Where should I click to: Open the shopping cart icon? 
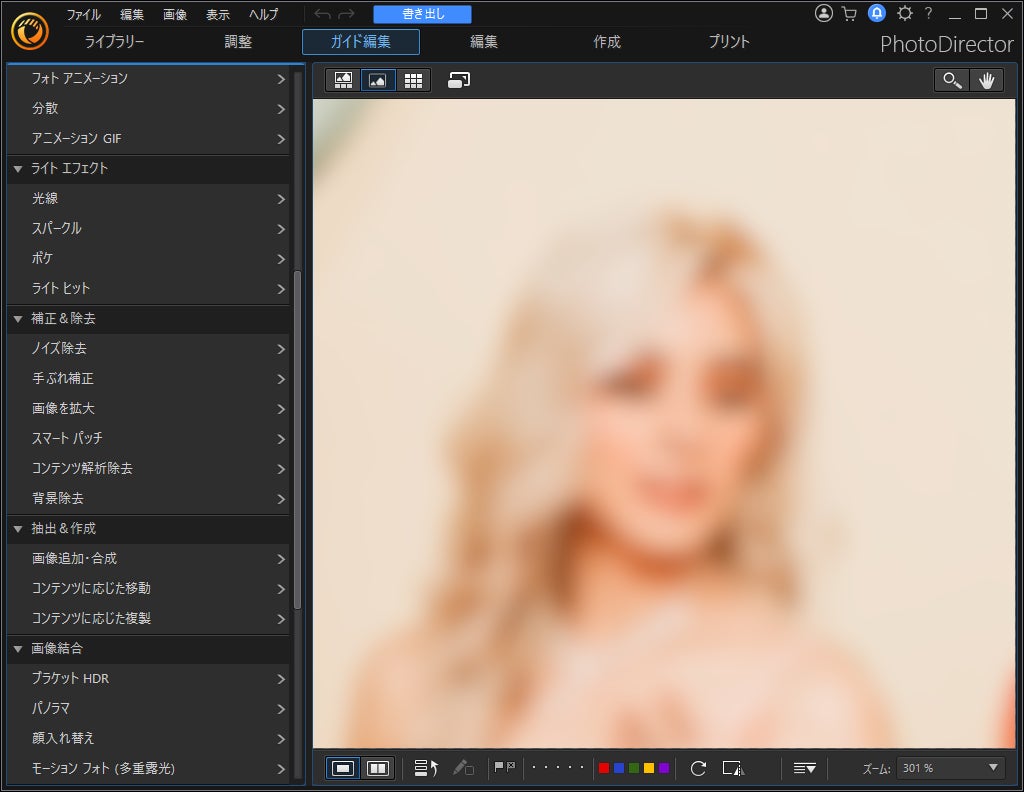pos(850,14)
